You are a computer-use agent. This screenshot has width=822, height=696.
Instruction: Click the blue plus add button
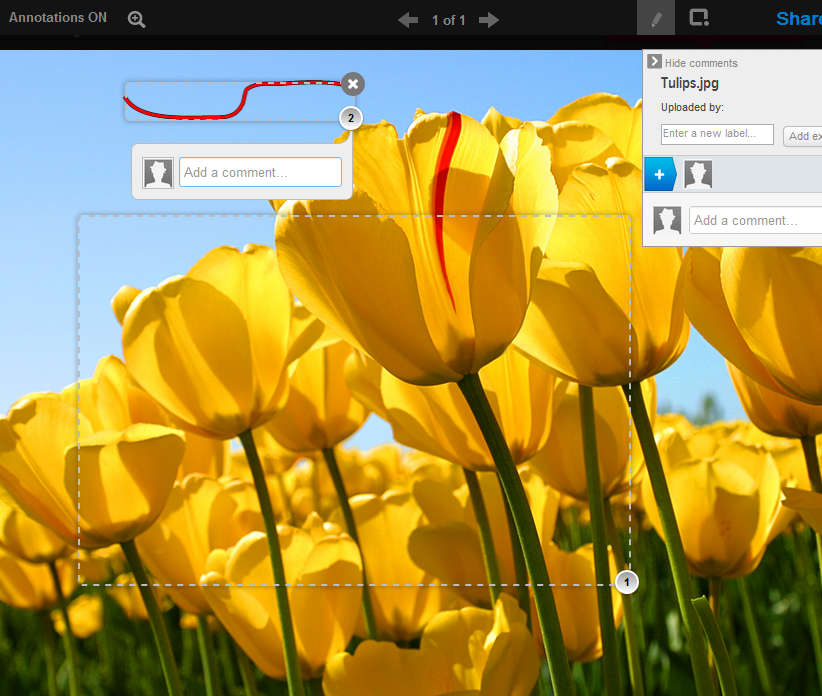pos(659,175)
